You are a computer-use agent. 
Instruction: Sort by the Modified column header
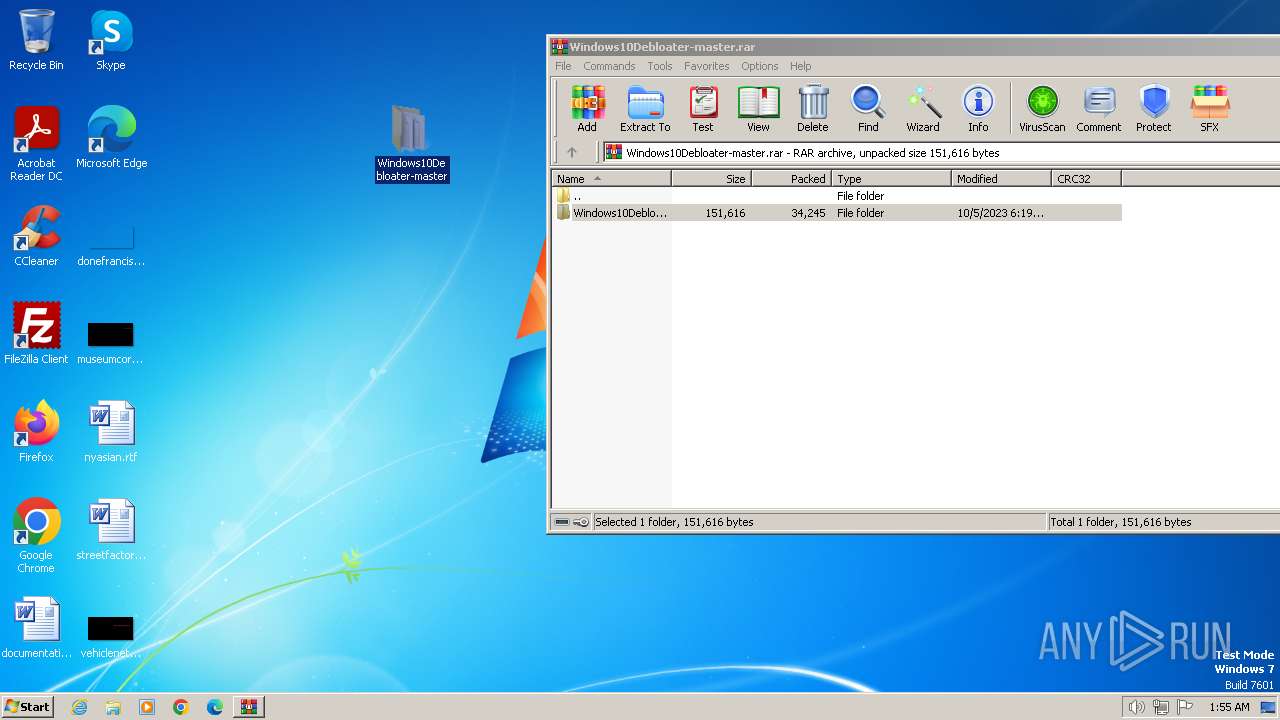[1001, 178]
